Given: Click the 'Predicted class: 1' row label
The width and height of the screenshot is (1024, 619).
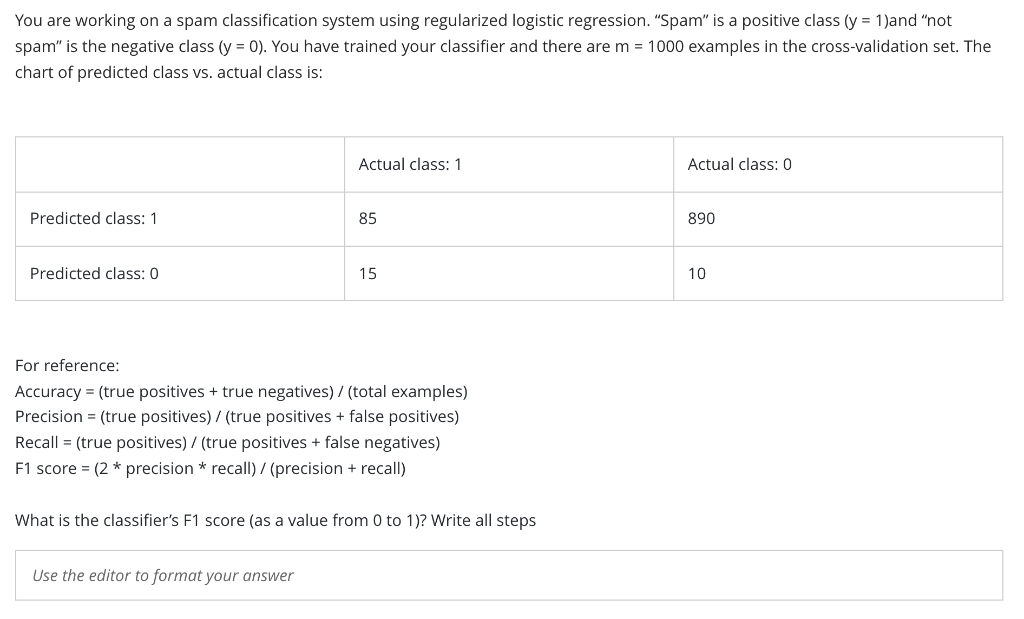Looking at the screenshot, I should pos(93,218).
